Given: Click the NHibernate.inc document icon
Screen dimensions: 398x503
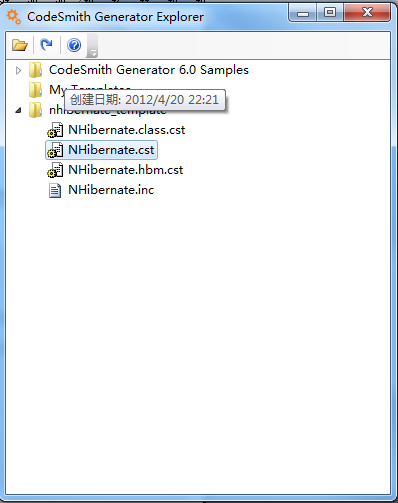Looking at the screenshot, I should [55, 191].
